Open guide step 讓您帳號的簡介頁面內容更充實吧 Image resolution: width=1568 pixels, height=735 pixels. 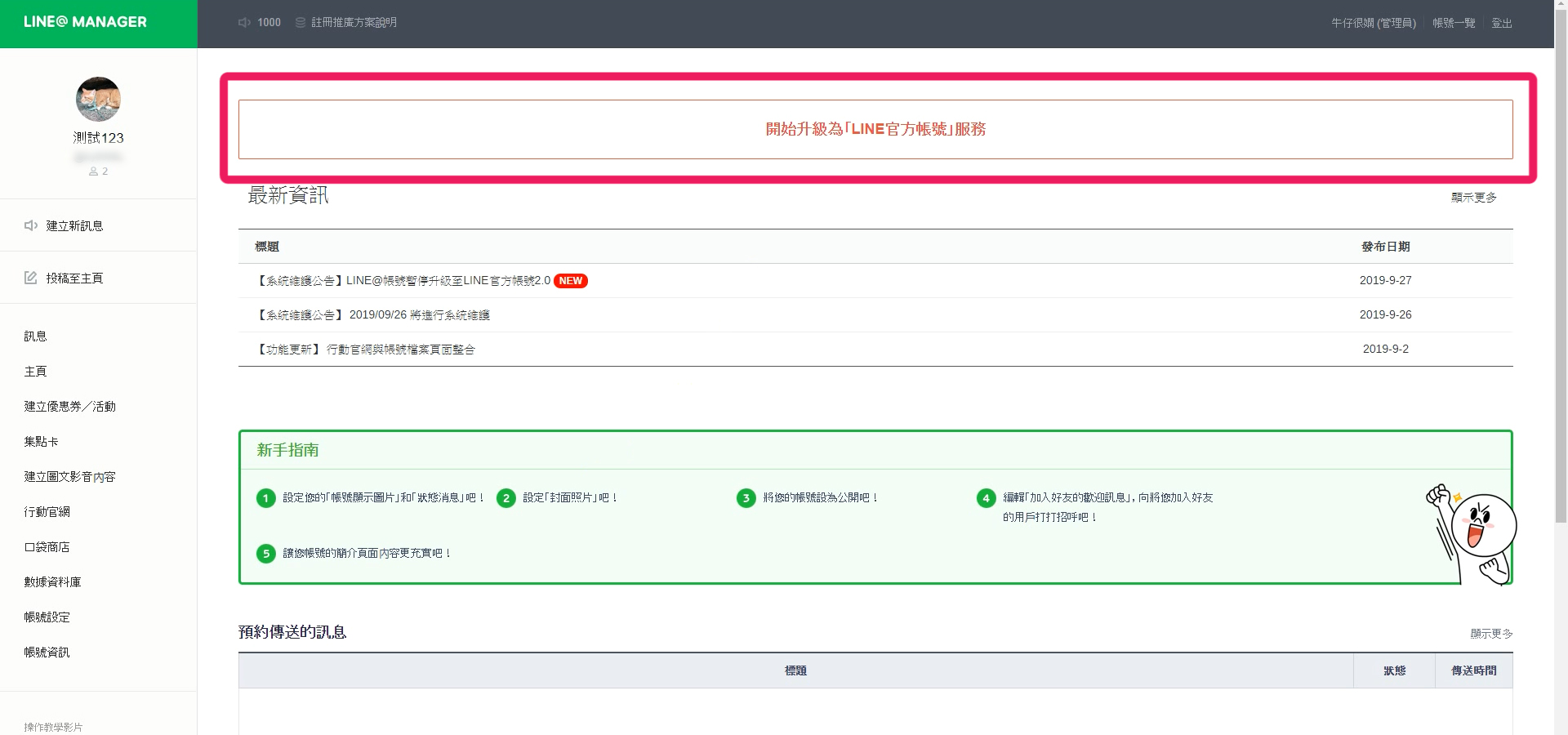click(x=367, y=553)
